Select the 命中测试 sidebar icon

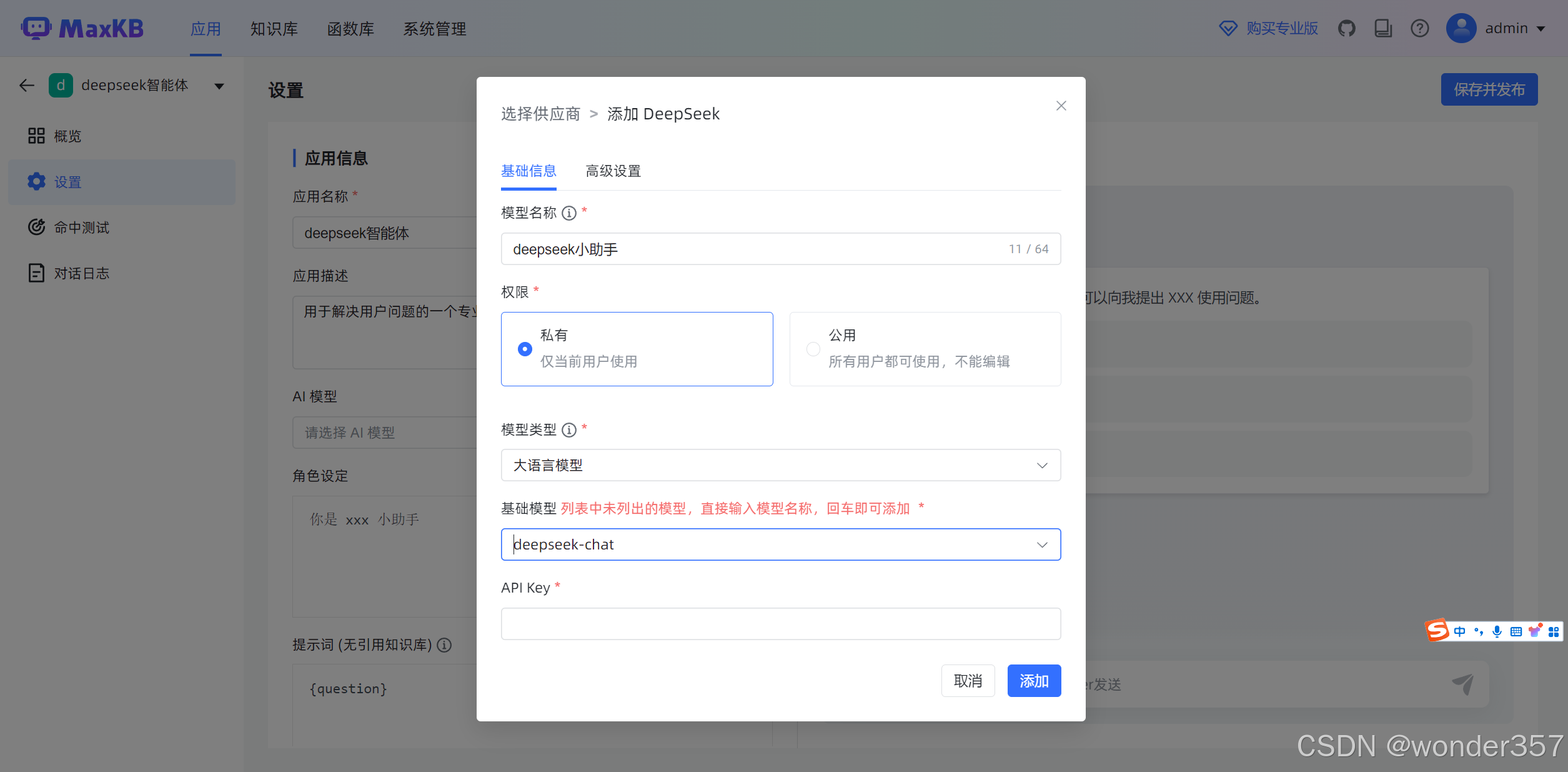tap(36, 227)
